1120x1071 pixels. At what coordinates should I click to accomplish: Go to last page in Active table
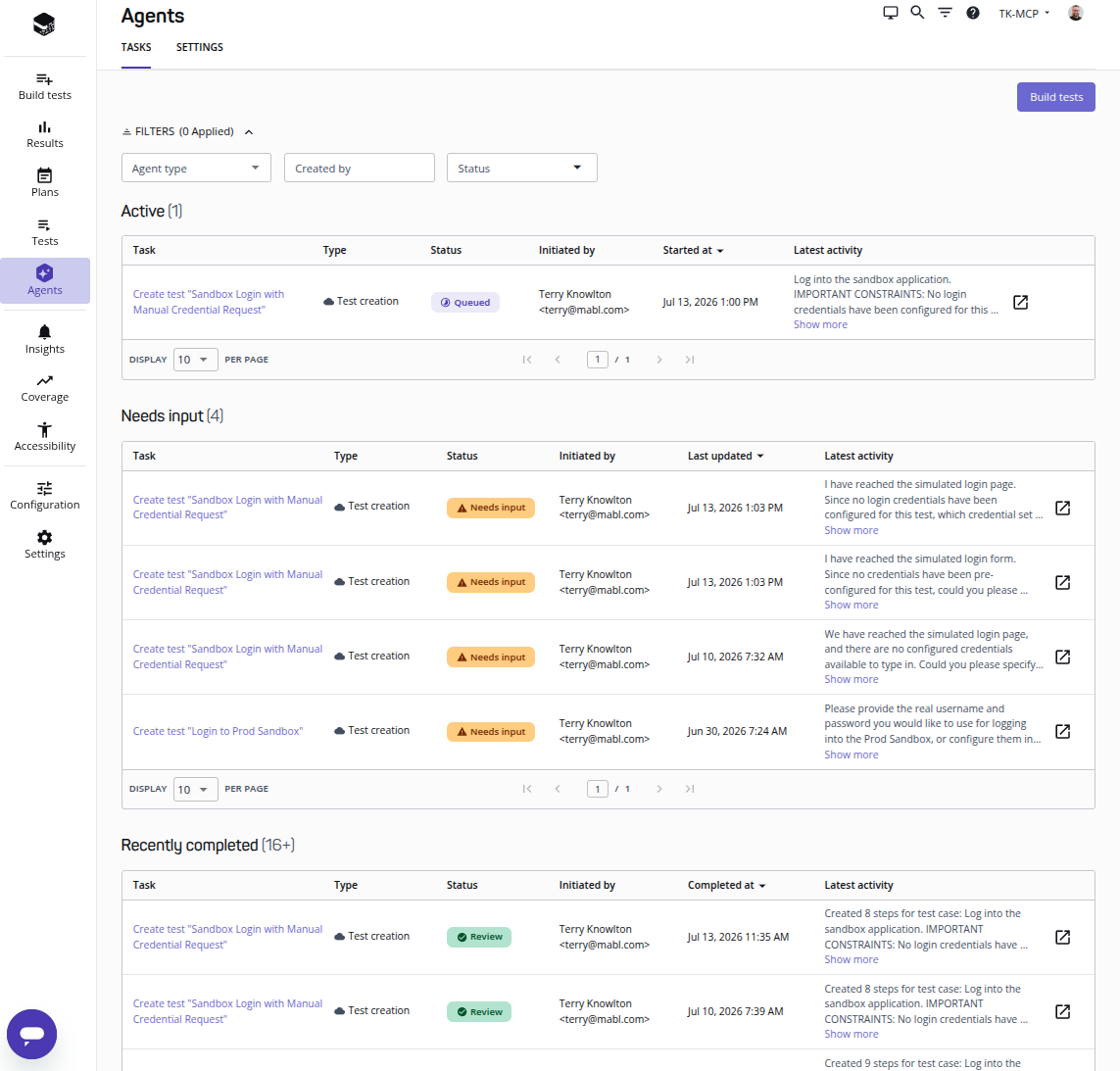click(689, 360)
